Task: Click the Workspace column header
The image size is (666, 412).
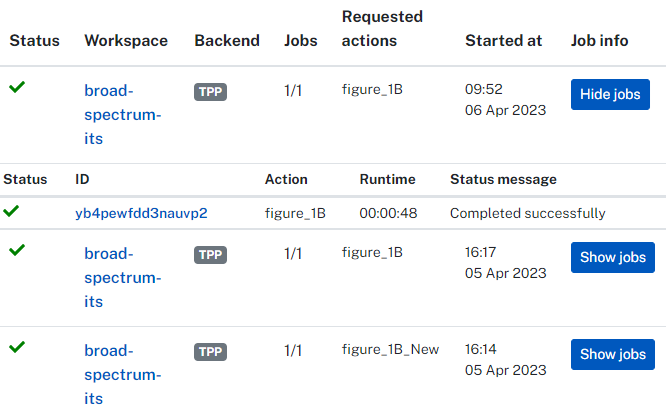Action: click(x=126, y=41)
